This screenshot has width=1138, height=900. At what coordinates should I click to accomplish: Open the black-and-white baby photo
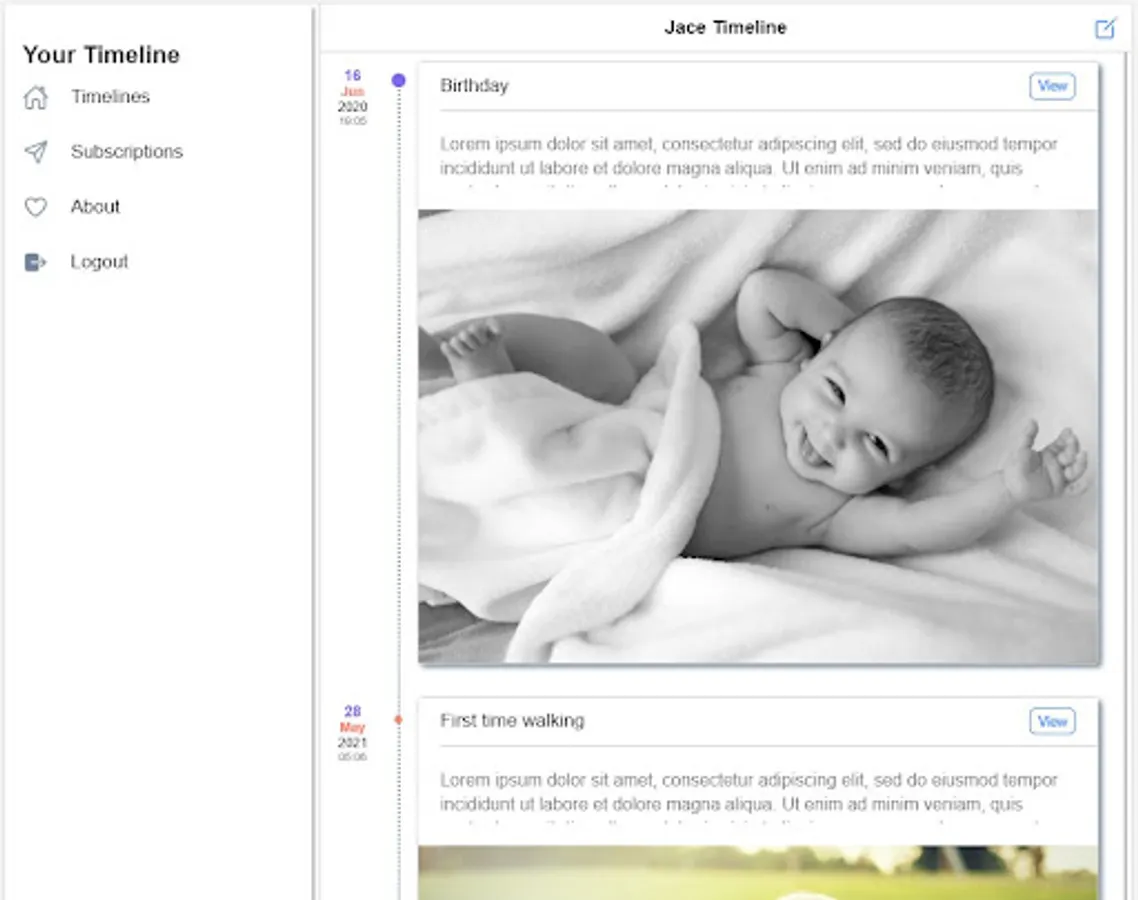[758, 437]
